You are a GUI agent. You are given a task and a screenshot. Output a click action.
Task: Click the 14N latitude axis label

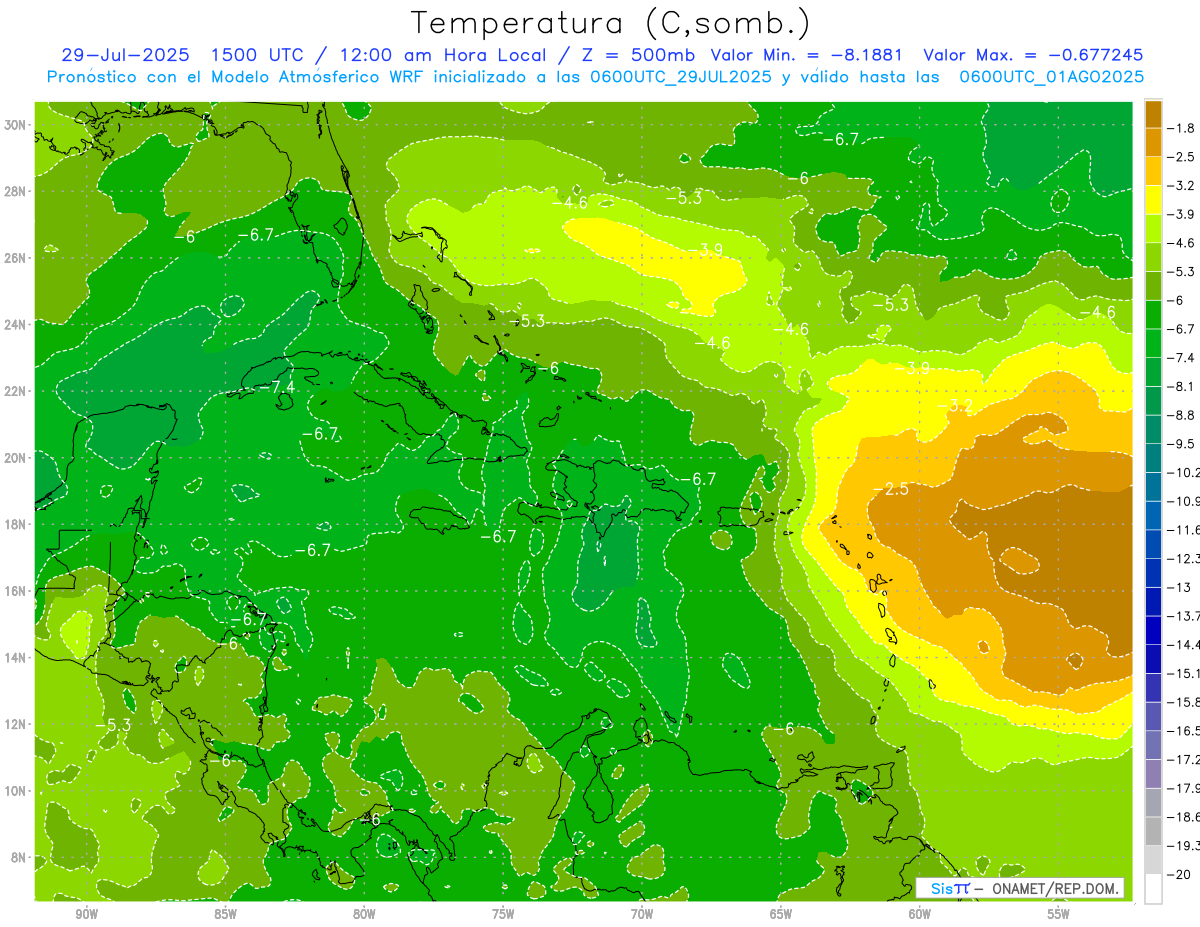[17, 657]
